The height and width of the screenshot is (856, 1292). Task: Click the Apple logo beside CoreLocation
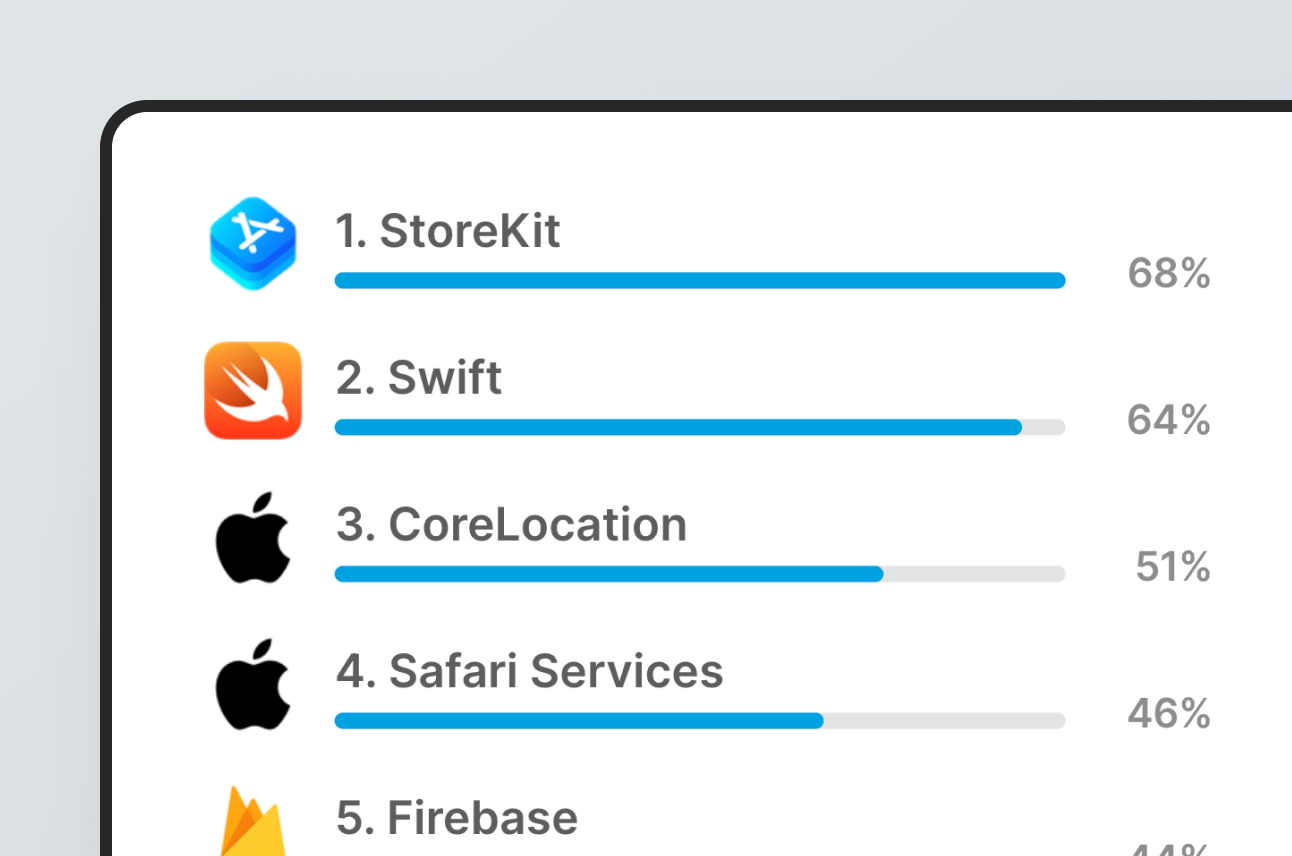[253, 538]
